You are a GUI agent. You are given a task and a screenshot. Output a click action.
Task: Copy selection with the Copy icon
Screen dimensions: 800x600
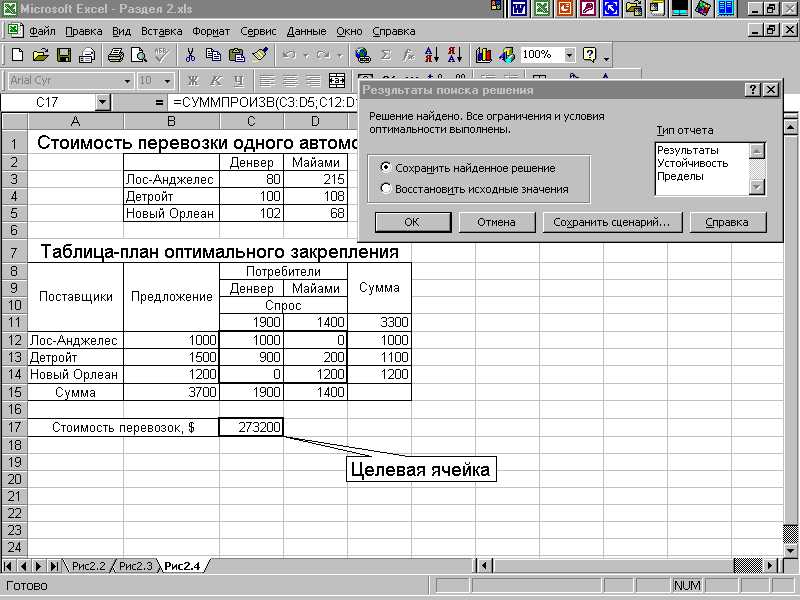point(213,55)
